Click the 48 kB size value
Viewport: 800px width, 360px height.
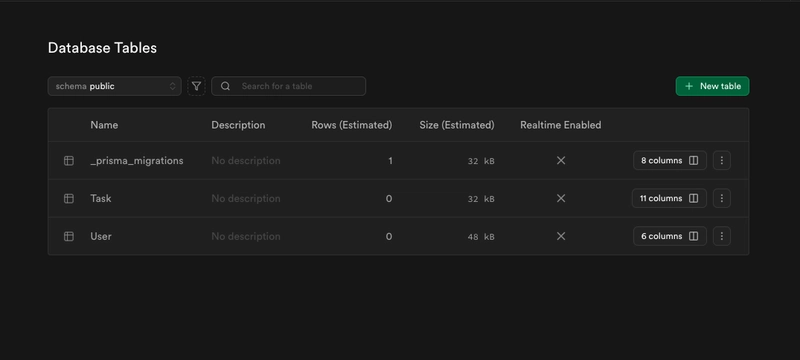coord(481,237)
